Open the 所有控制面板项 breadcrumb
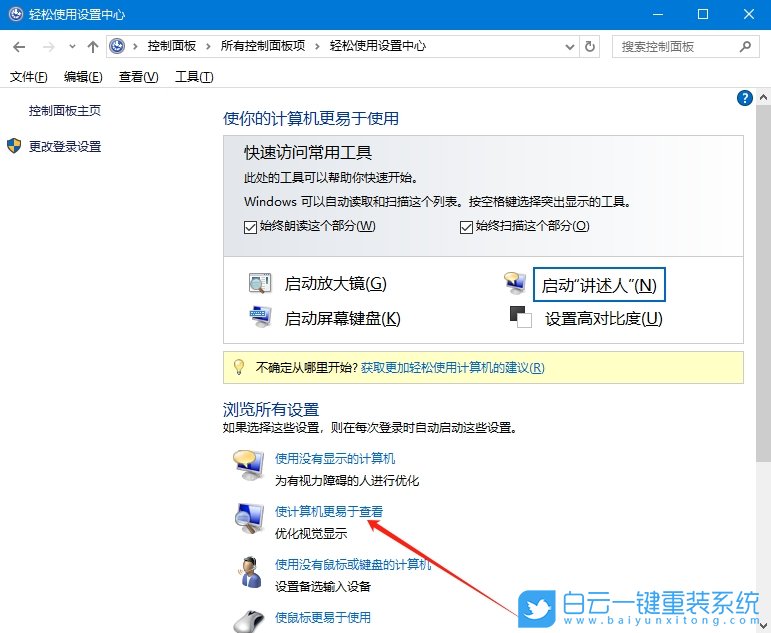 tap(263, 46)
